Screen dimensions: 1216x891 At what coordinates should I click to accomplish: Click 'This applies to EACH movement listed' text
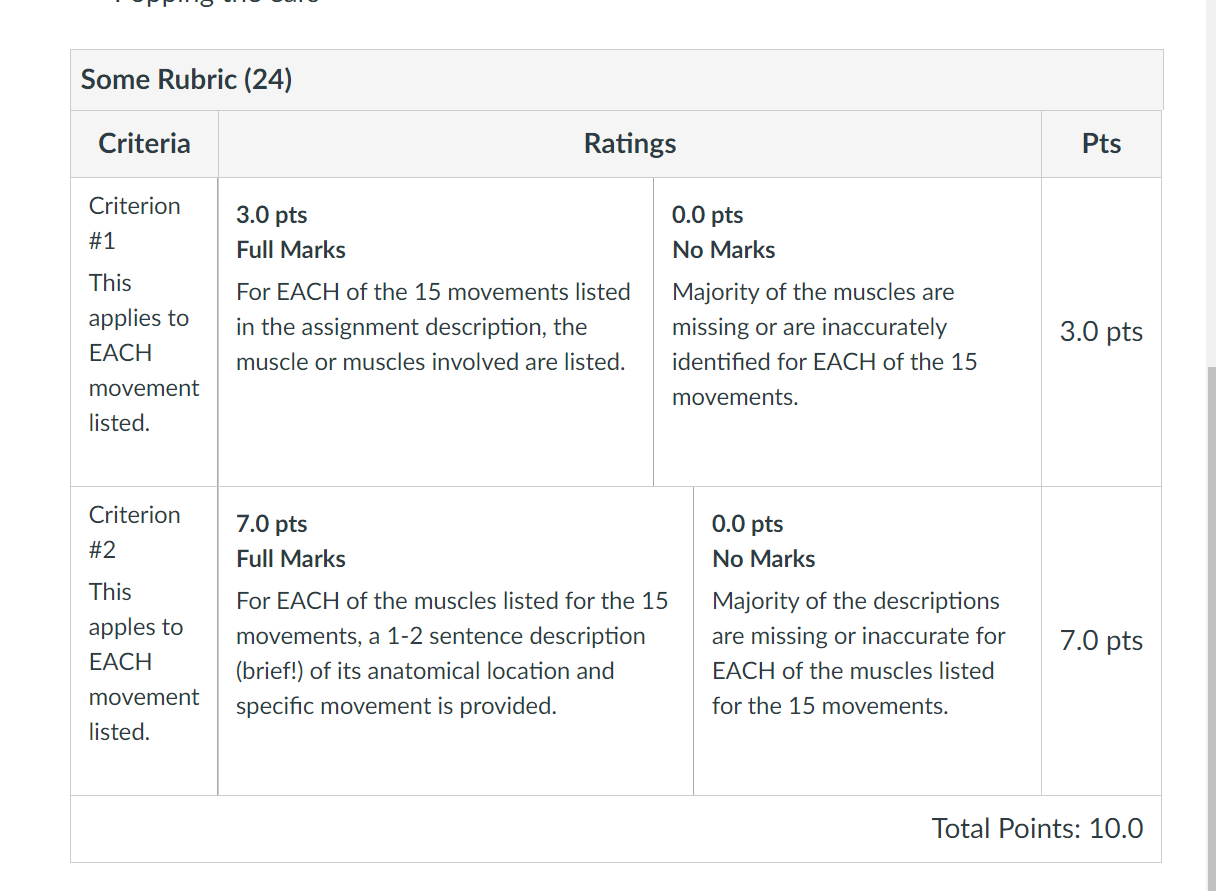coord(144,353)
